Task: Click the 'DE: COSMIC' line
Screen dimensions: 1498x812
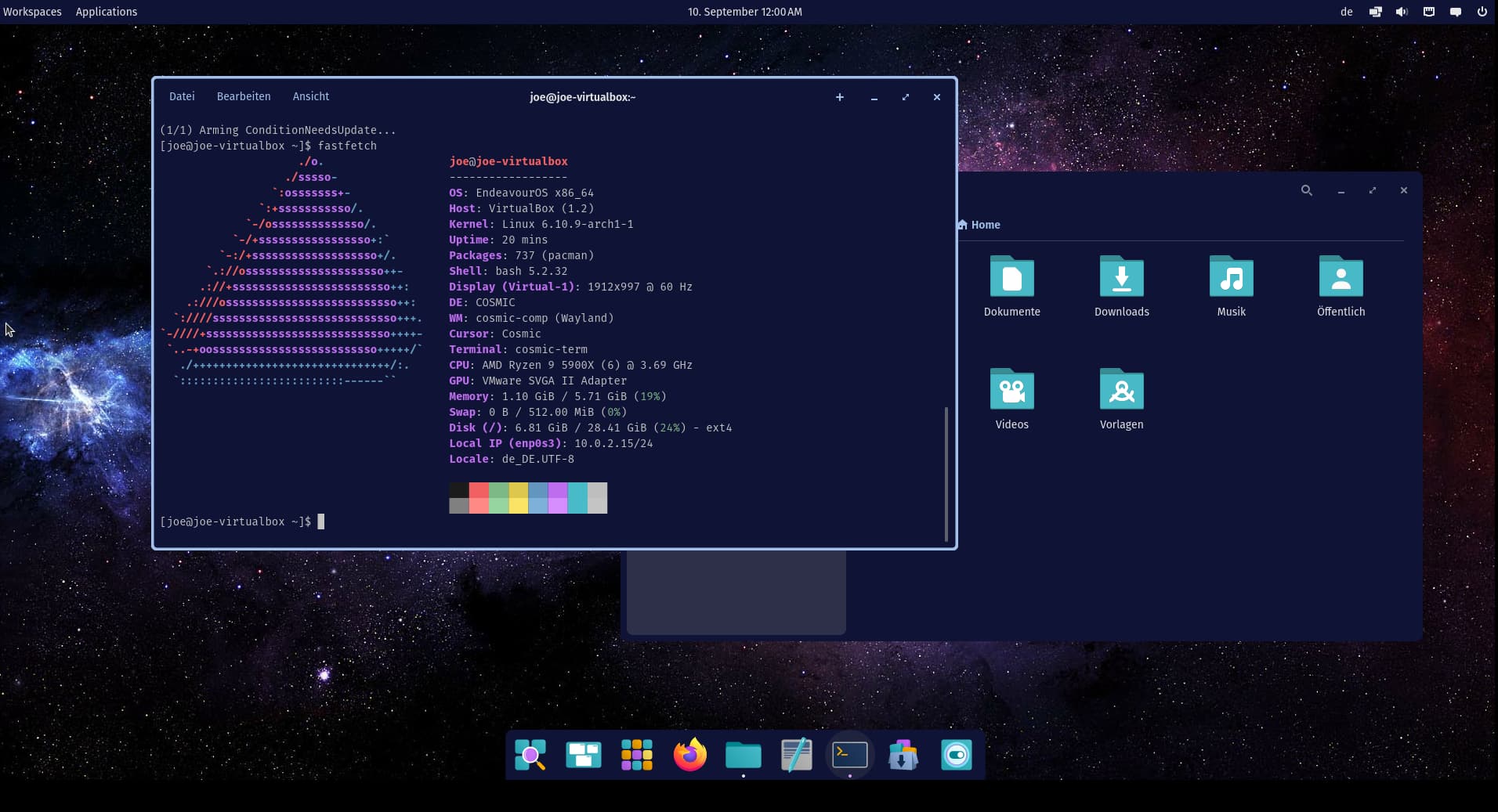Action: pos(482,302)
